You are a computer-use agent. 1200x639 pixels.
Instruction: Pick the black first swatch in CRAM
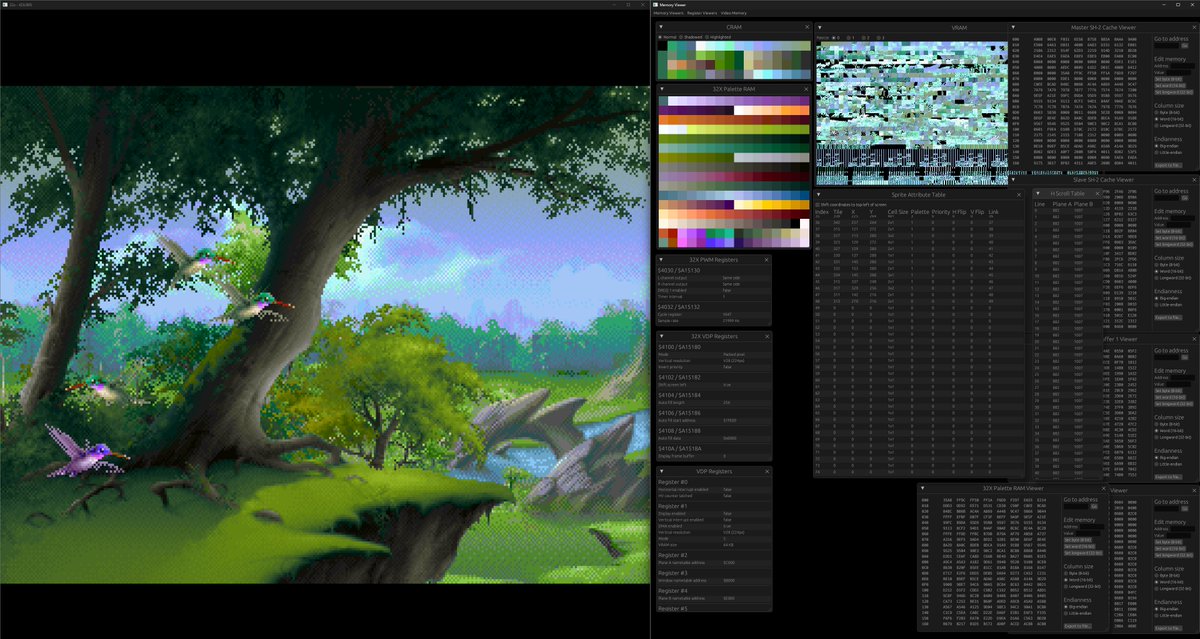pos(662,47)
